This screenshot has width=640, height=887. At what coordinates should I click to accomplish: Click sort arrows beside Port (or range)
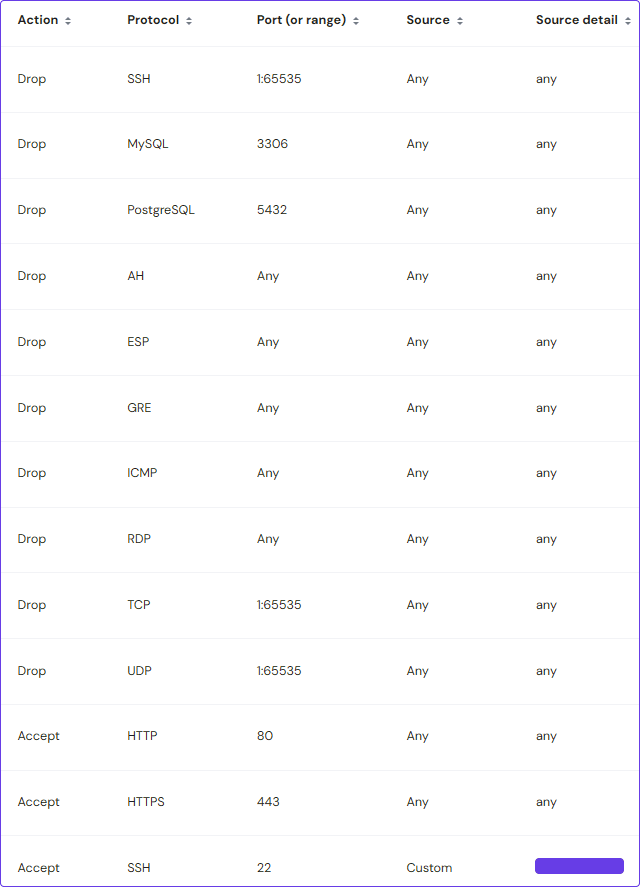(x=356, y=21)
